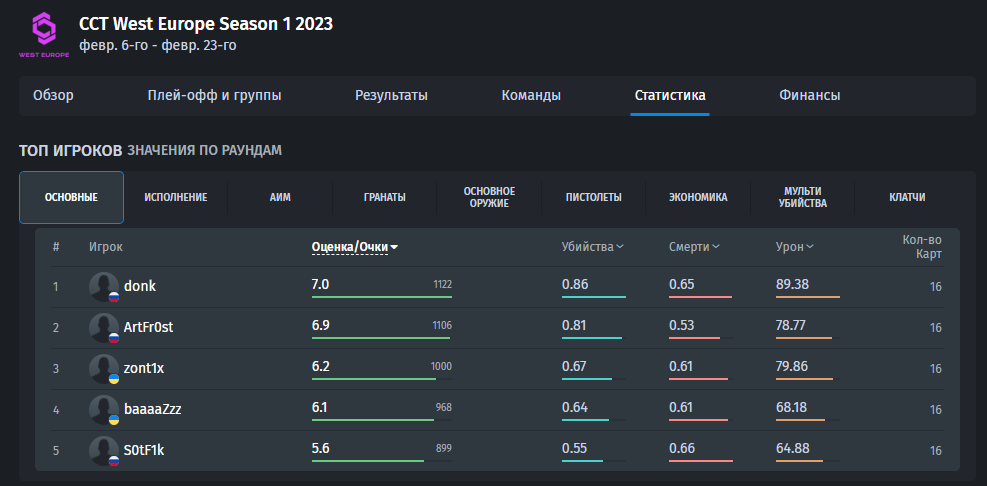Switch to ИСПОЛНЕНИЕ stats category
Image resolution: width=987 pixels, height=486 pixels.
(x=176, y=198)
